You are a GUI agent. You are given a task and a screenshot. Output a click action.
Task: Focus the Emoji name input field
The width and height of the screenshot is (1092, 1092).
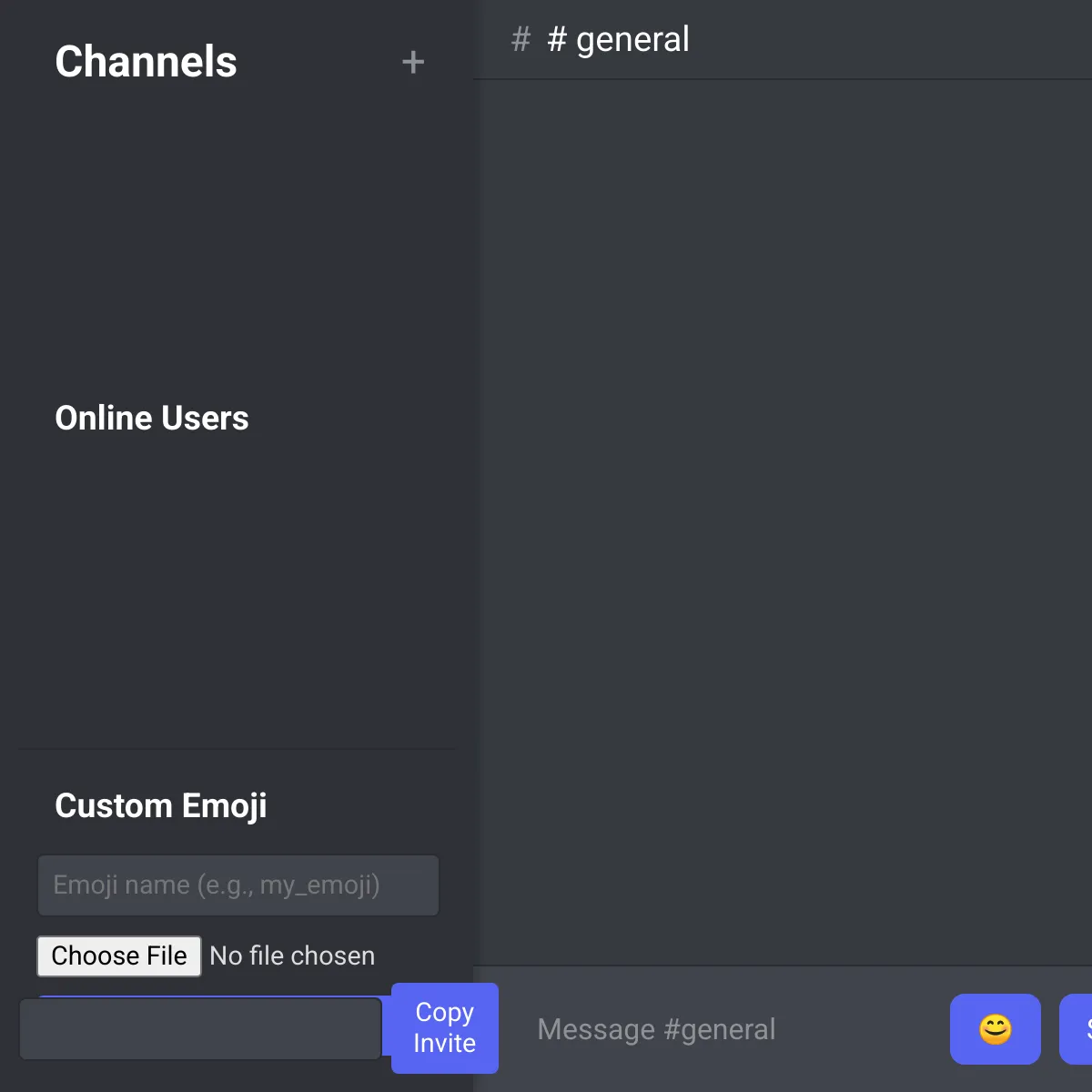click(238, 885)
